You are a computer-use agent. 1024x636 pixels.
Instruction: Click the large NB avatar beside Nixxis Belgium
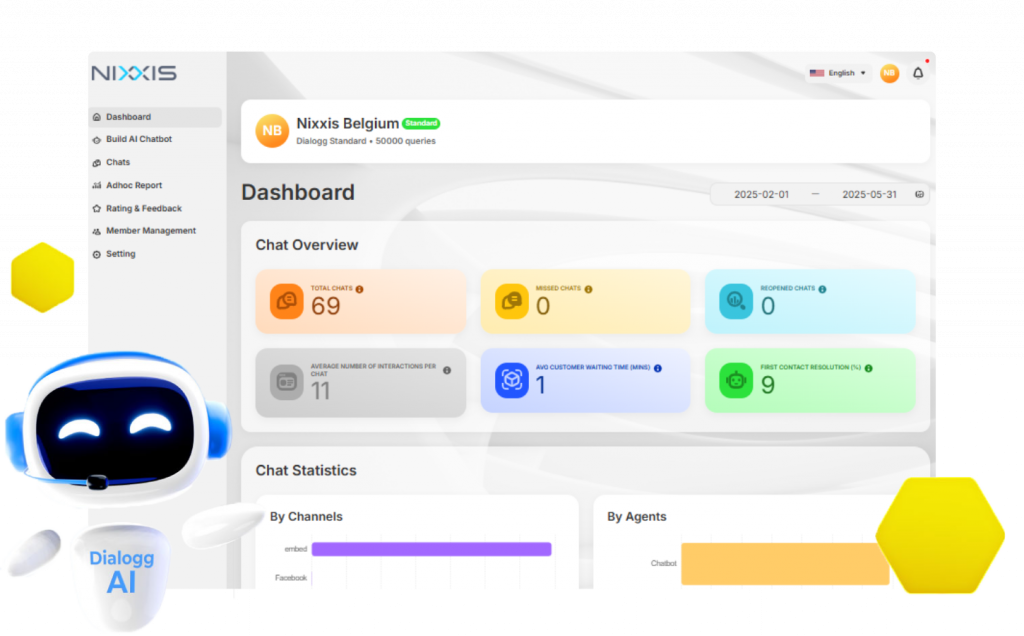[272, 131]
